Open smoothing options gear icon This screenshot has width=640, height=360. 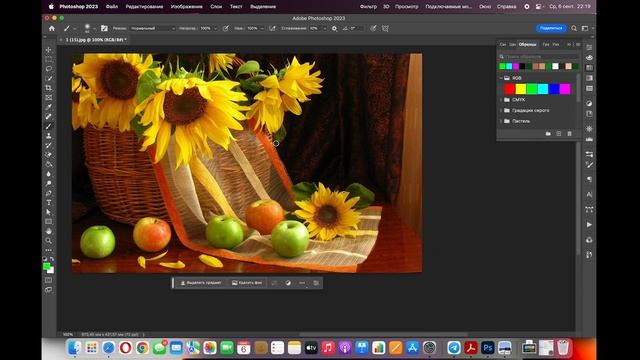(334, 29)
